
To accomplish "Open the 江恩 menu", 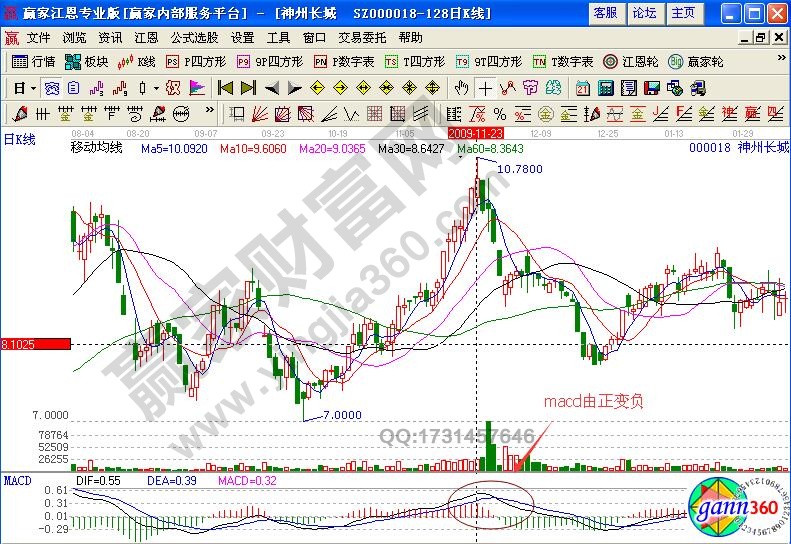I will point(146,37).
